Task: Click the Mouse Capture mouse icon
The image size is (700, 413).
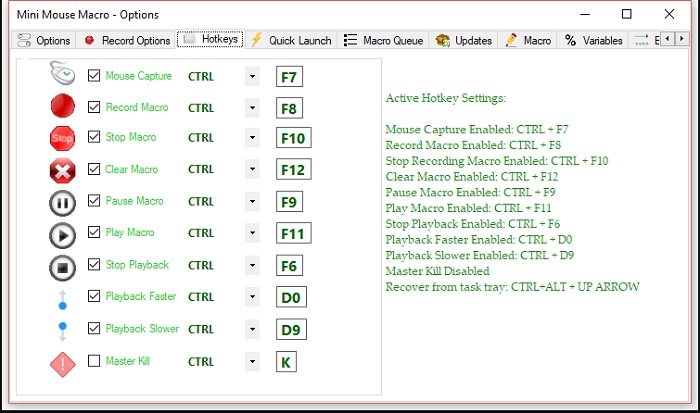Action: [x=63, y=75]
